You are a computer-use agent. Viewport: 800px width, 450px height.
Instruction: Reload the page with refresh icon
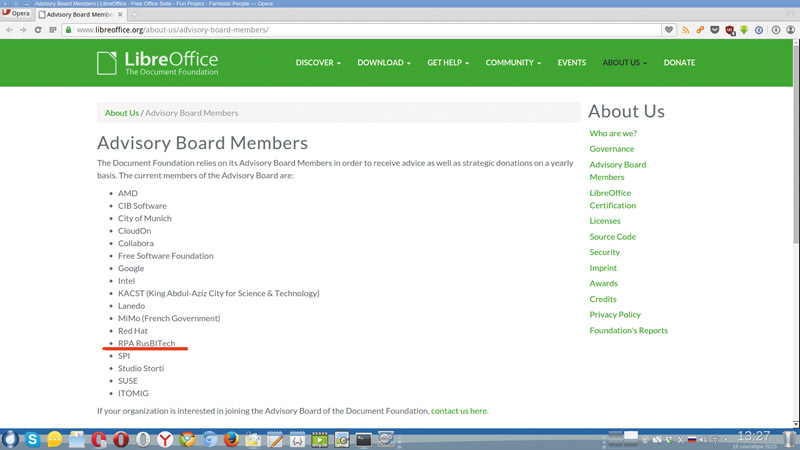coord(38,30)
